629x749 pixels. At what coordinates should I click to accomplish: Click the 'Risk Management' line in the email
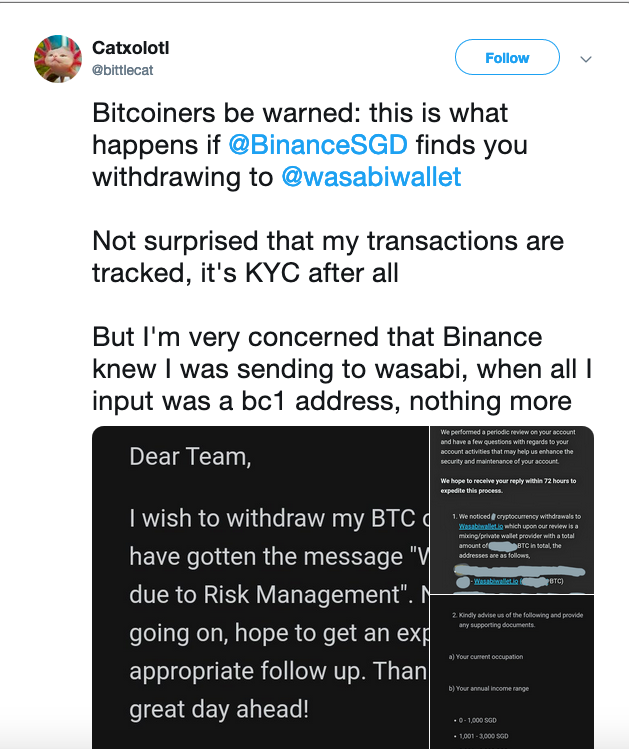(279, 595)
